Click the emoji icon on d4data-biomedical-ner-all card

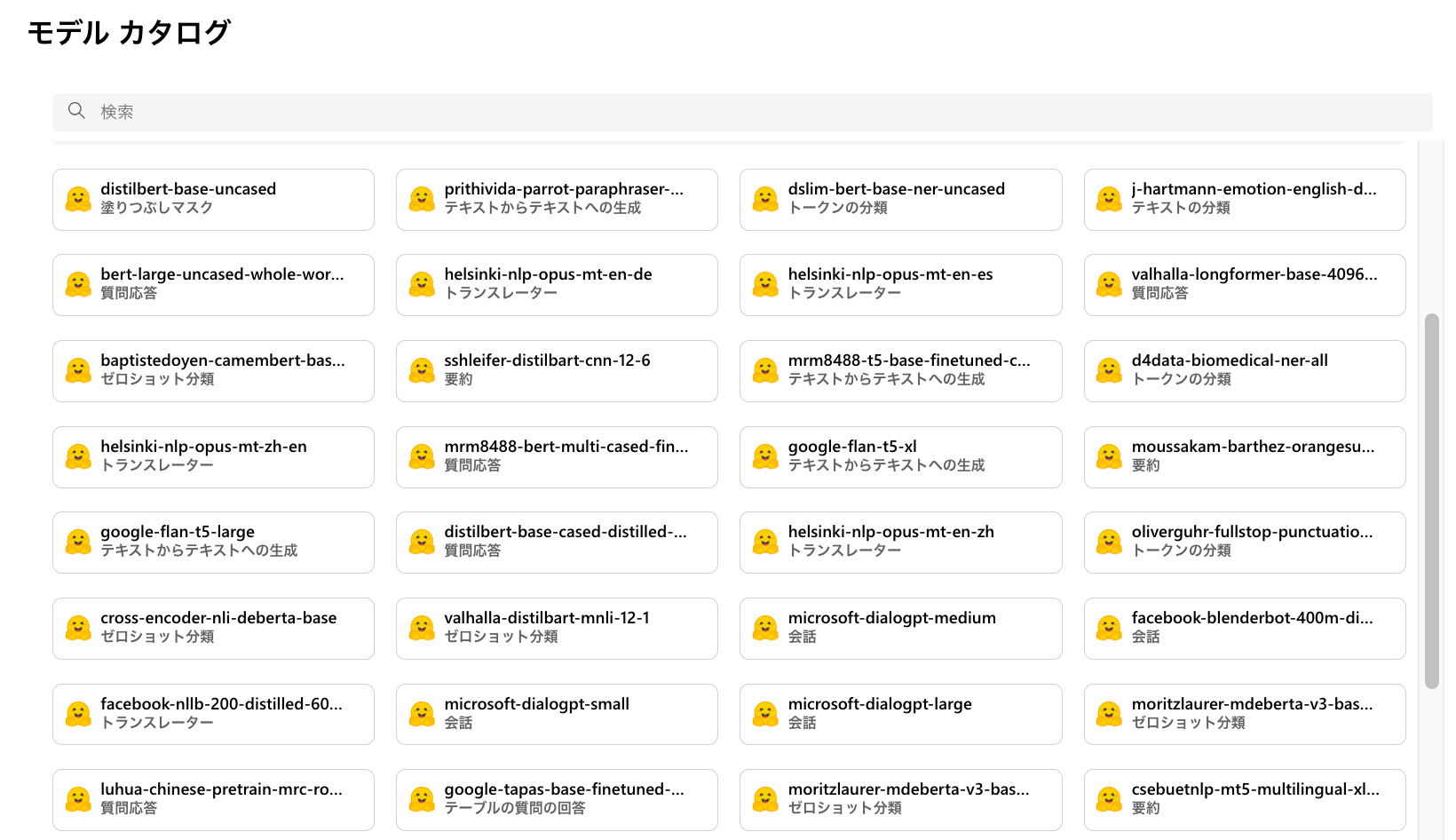[x=1109, y=370]
